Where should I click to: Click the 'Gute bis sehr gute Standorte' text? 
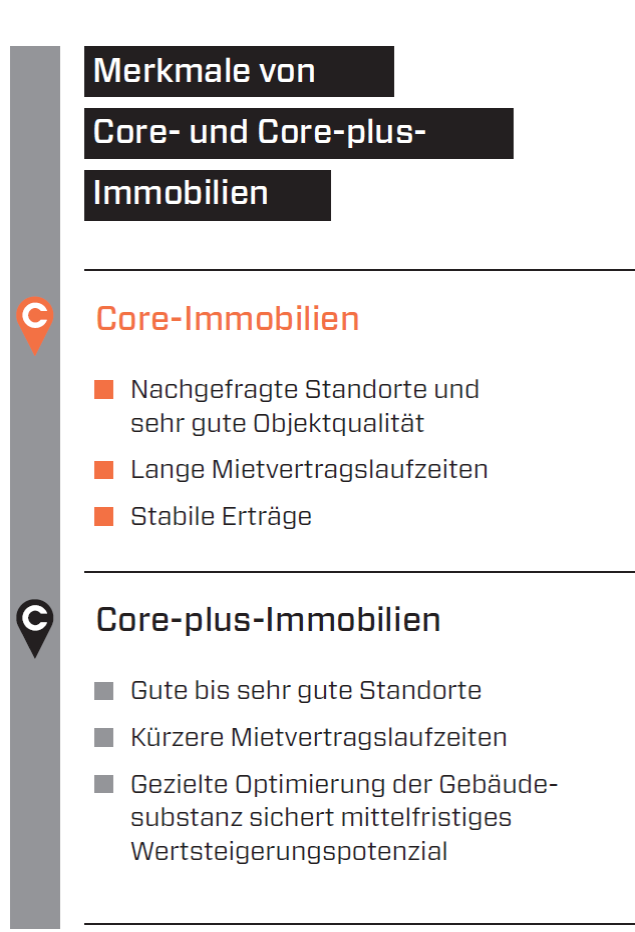(306, 691)
